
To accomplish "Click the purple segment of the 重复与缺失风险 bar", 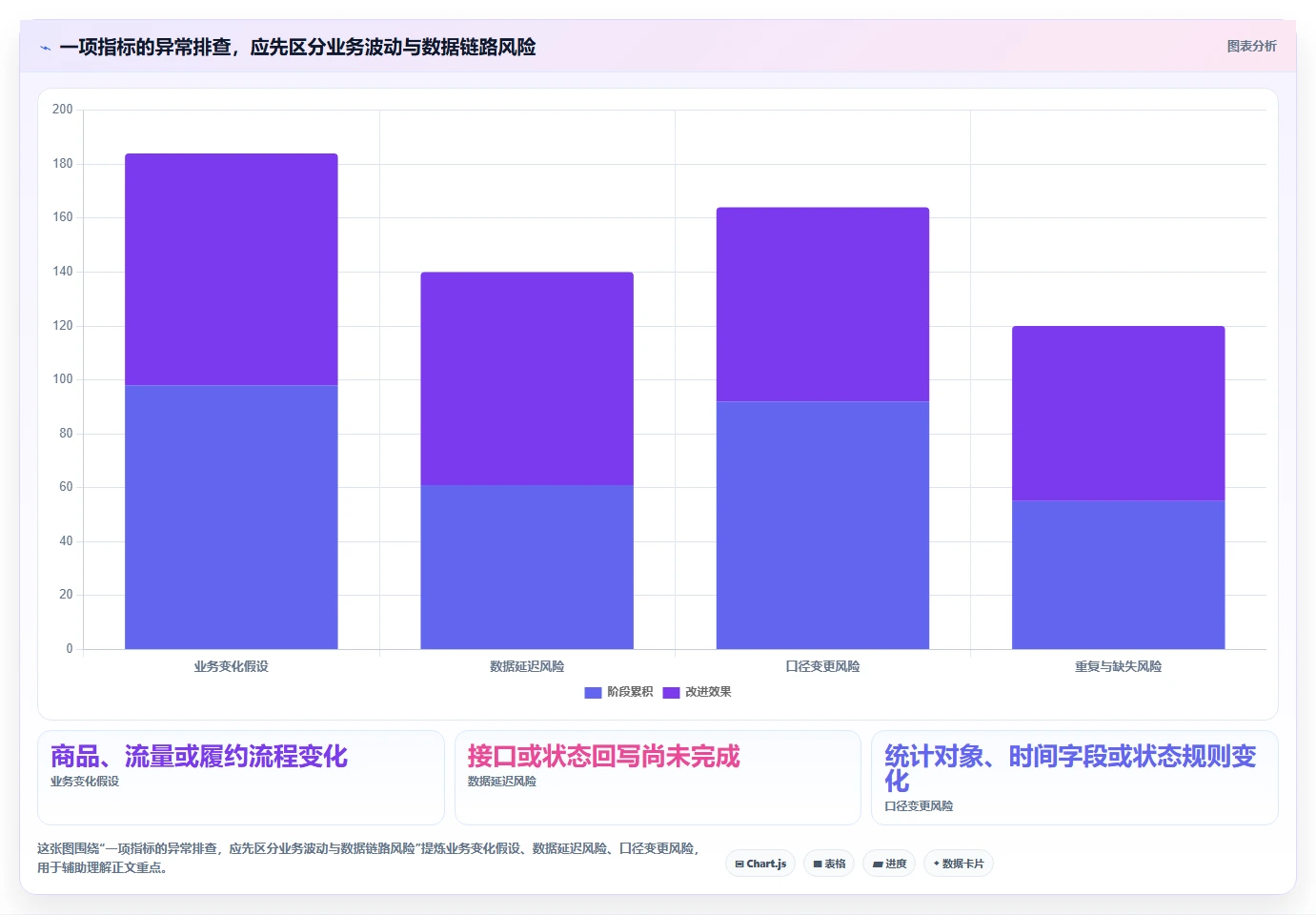I will pos(1119,414).
